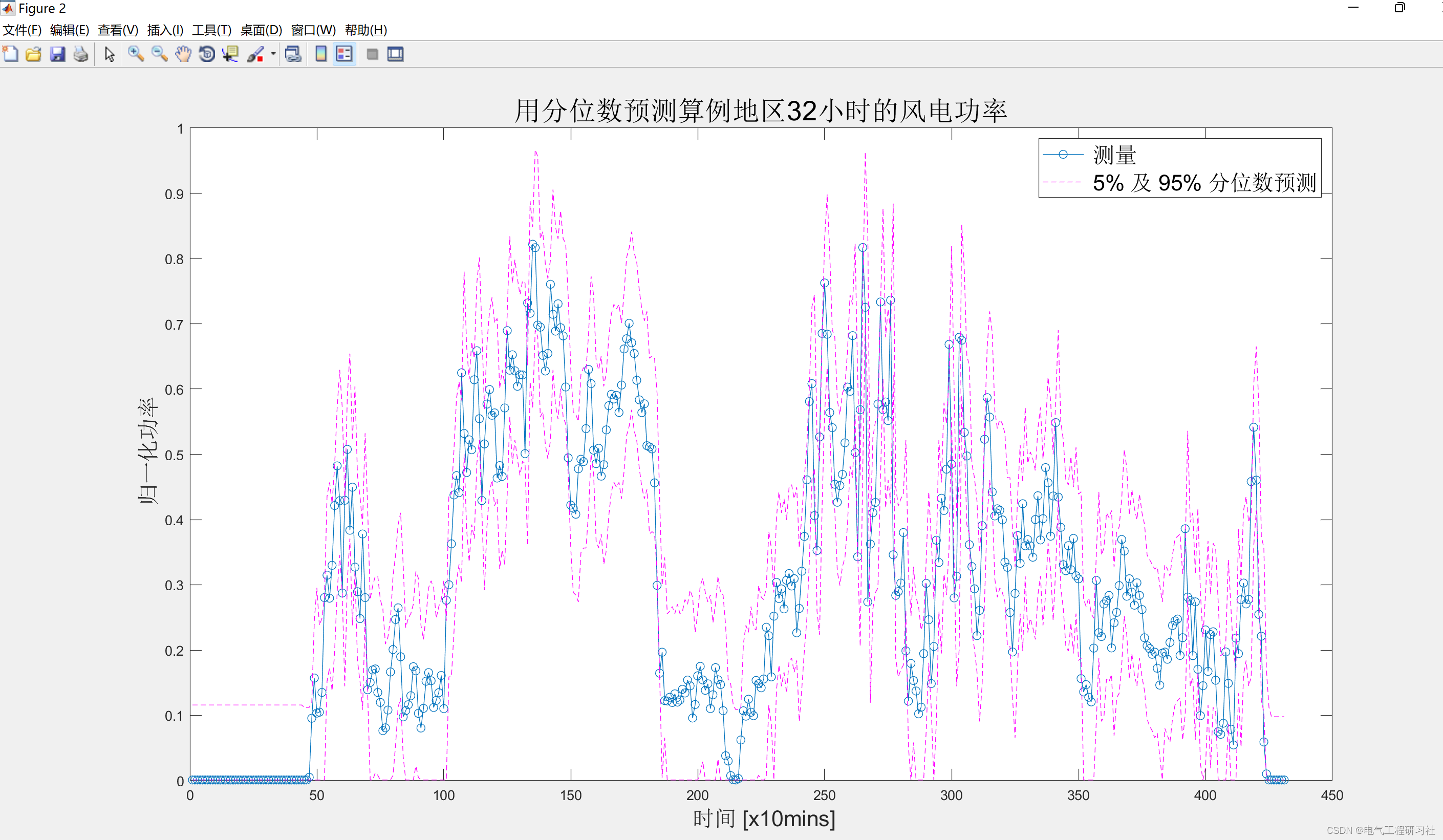Insert a colorbar via toolbar icon
The image size is (1443, 840).
point(321,54)
